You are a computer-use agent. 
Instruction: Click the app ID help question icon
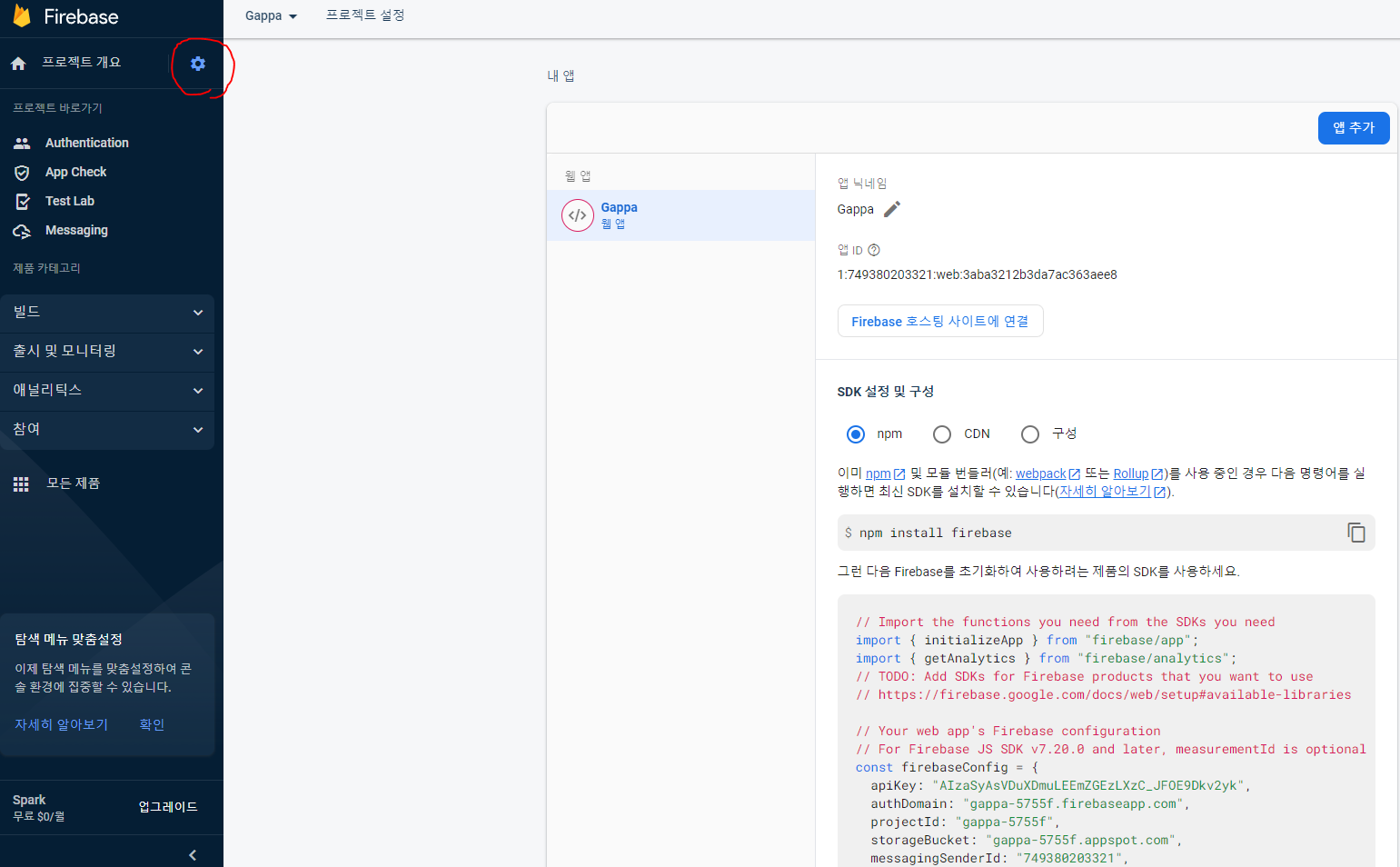click(x=874, y=250)
